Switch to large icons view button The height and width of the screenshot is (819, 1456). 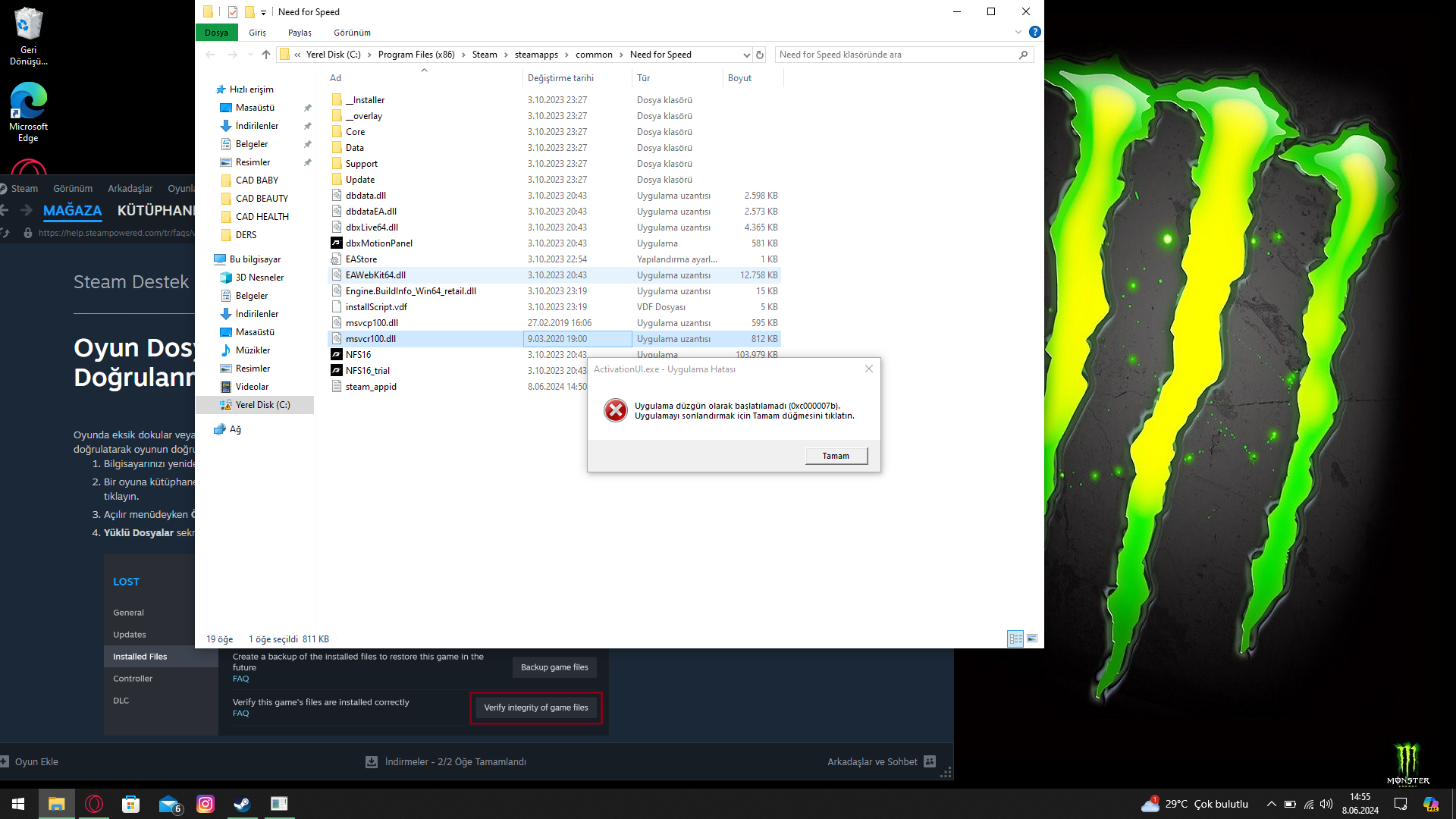pyautogui.click(x=1032, y=639)
